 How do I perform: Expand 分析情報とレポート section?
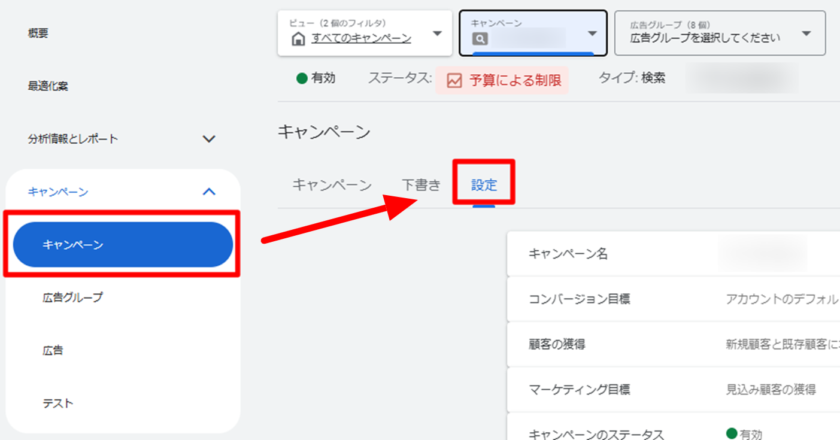pyautogui.click(x=209, y=139)
